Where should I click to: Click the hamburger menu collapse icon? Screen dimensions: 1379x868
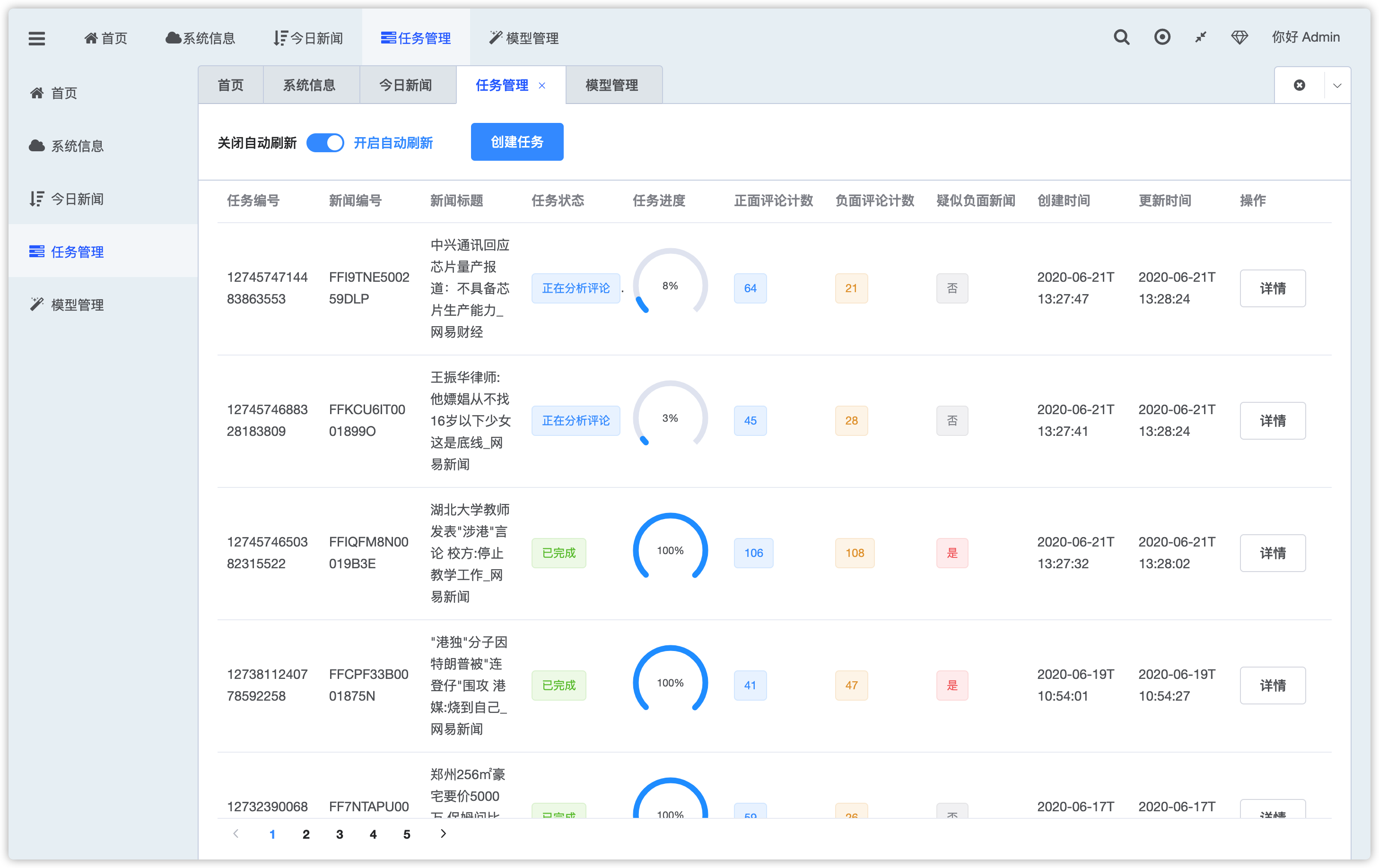37,38
